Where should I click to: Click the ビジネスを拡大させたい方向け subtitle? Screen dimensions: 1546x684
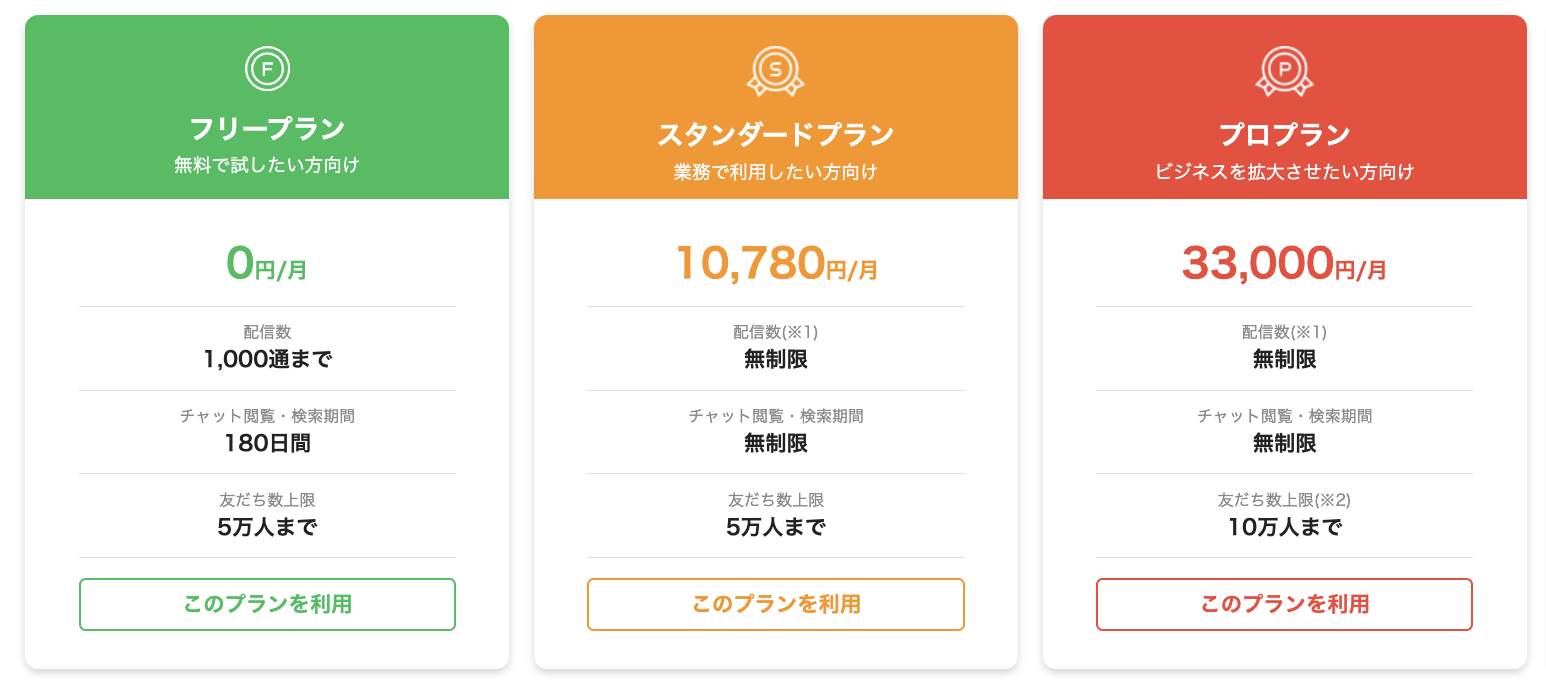point(1284,172)
